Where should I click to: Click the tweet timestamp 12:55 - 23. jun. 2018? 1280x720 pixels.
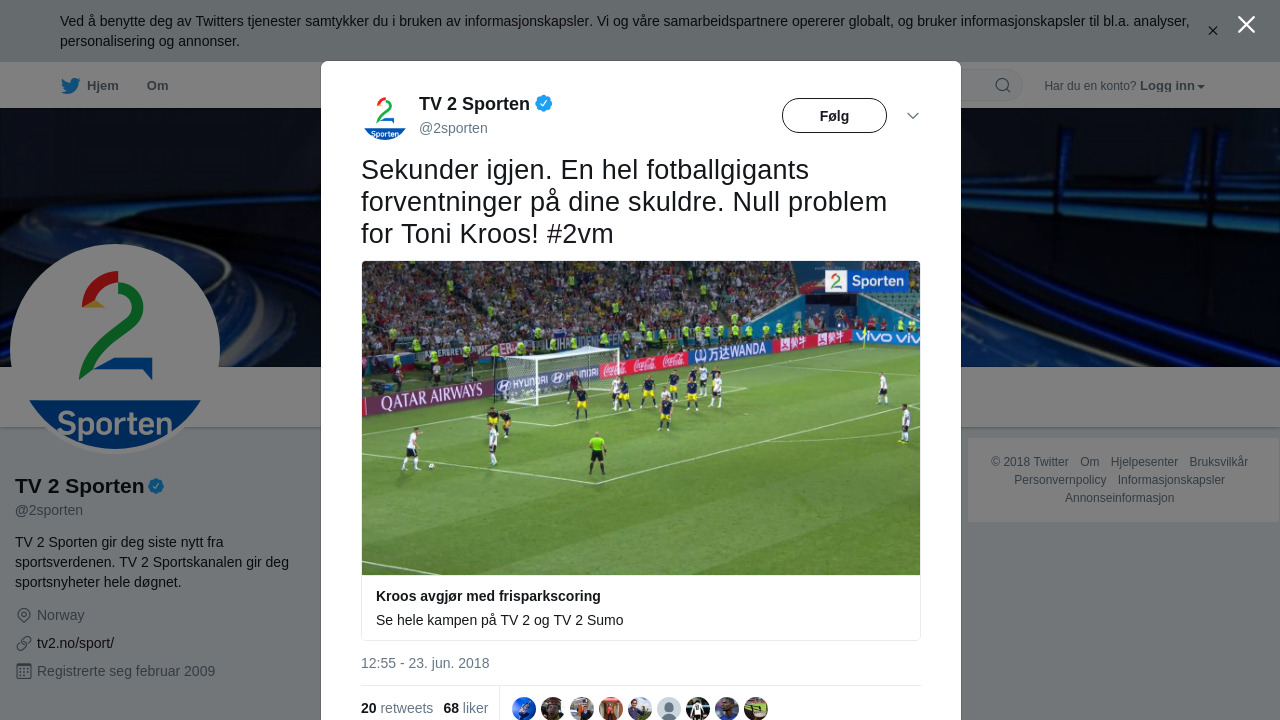pyautogui.click(x=425, y=663)
